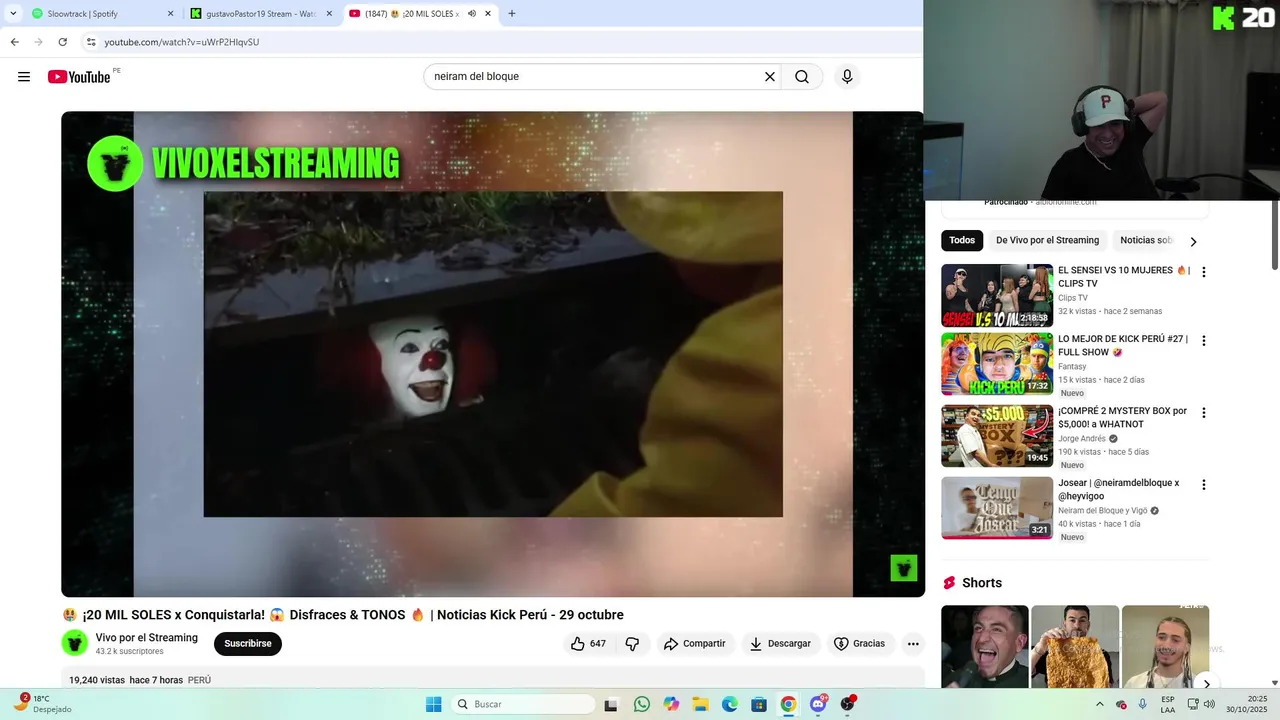
Task: Open the Clips TV channel link
Action: pos(1073,298)
